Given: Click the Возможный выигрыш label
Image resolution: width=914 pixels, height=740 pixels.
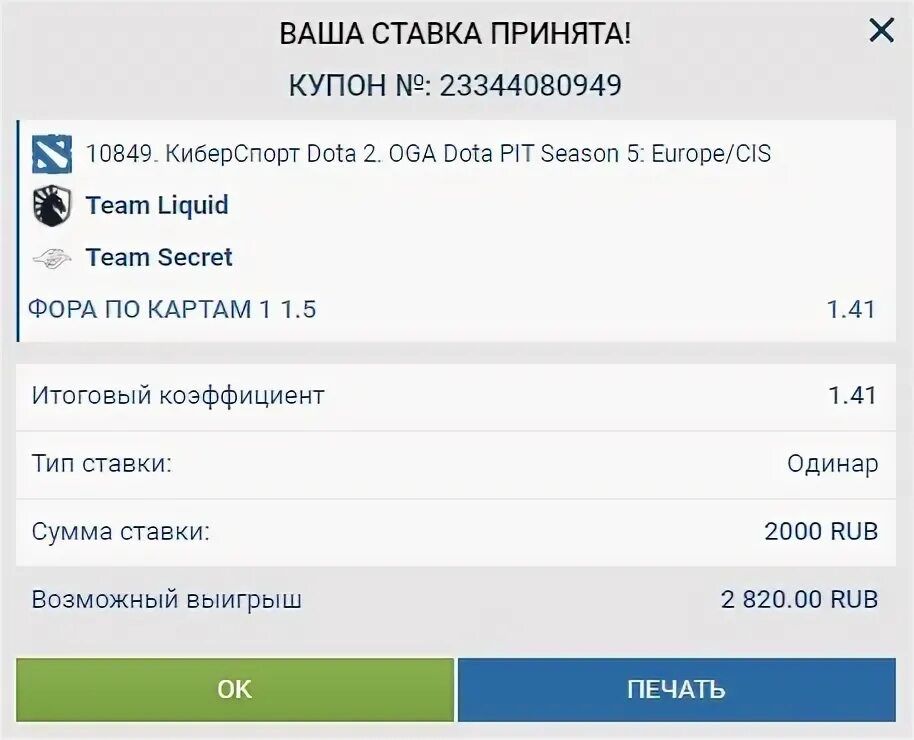Looking at the screenshot, I should (x=167, y=600).
